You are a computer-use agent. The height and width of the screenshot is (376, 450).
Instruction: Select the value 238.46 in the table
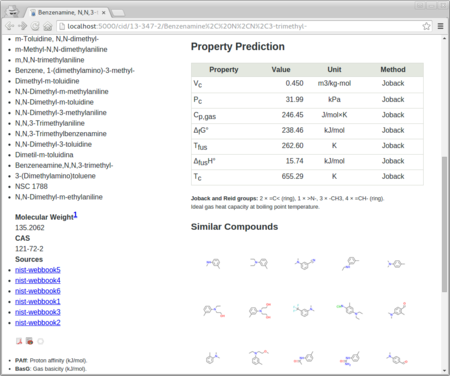tap(292, 130)
